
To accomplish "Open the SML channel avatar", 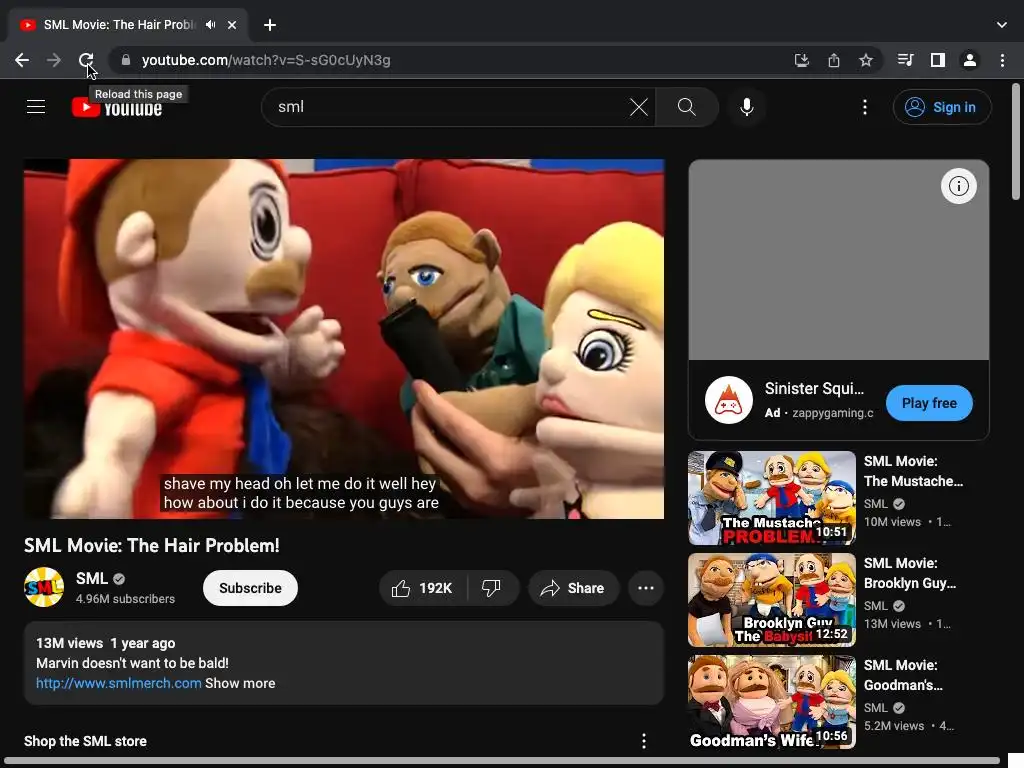I will [x=44, y=587].
